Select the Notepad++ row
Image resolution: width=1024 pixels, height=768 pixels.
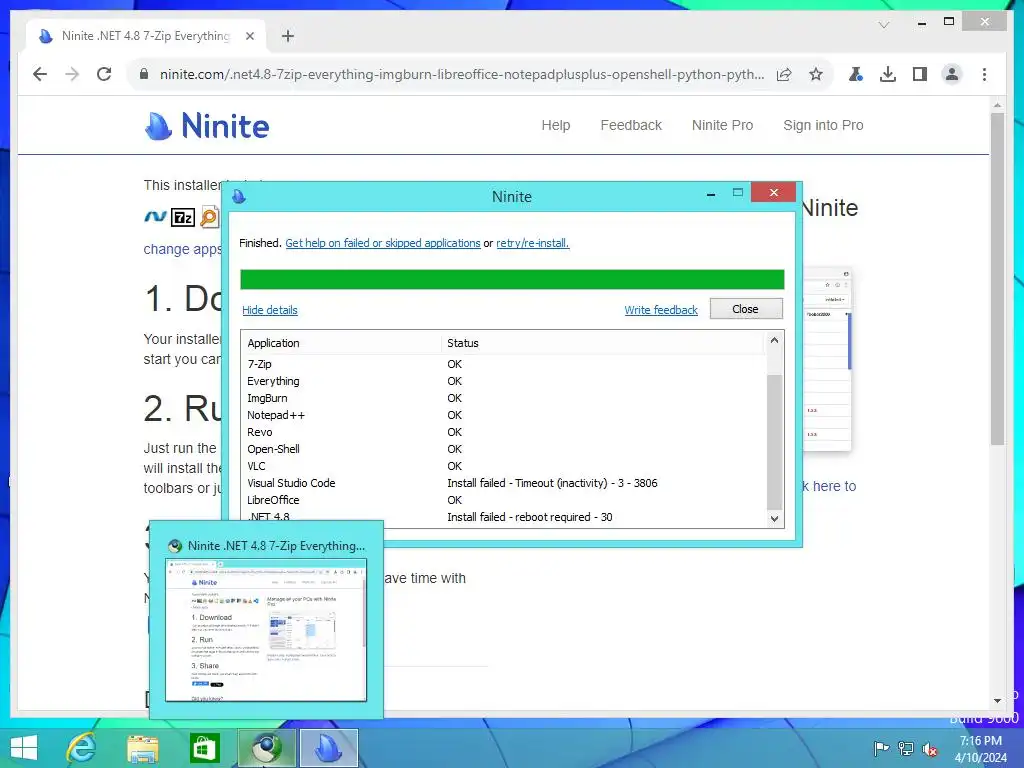coord(504,415)
